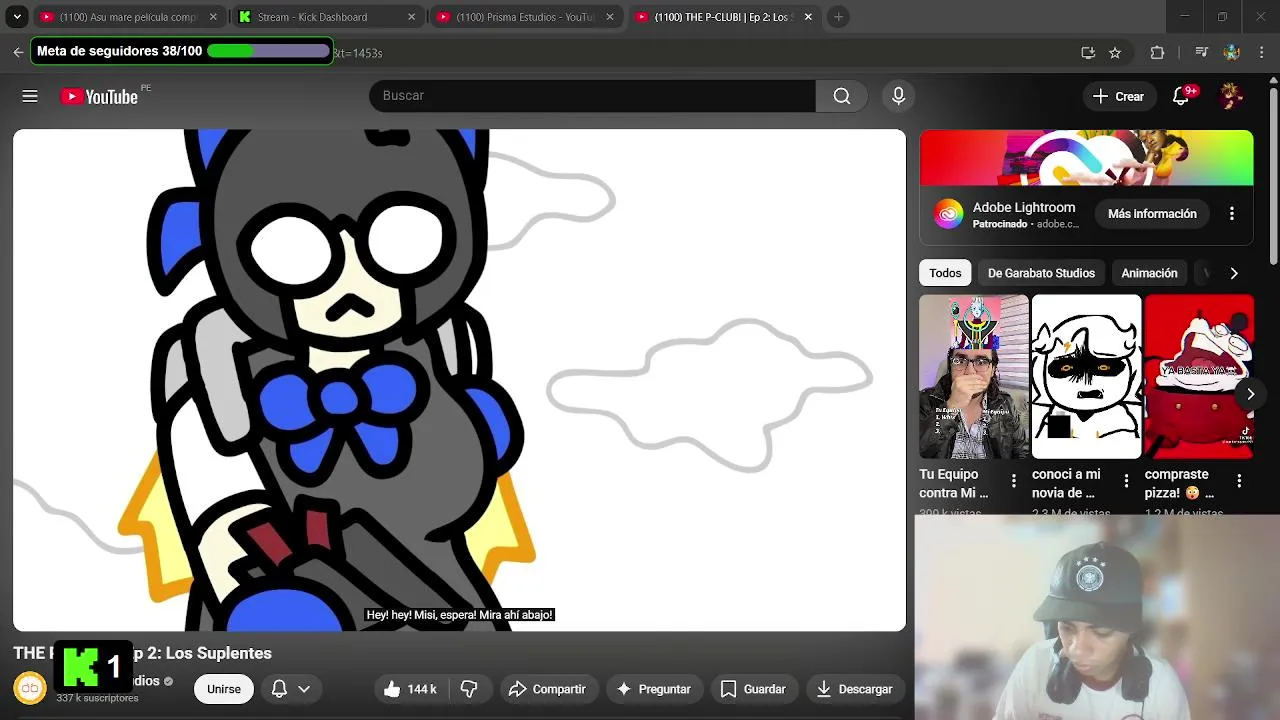Close the 'Asu mare película' tab
Viewport: 1280px width, 720px height.
pos(212,17)
